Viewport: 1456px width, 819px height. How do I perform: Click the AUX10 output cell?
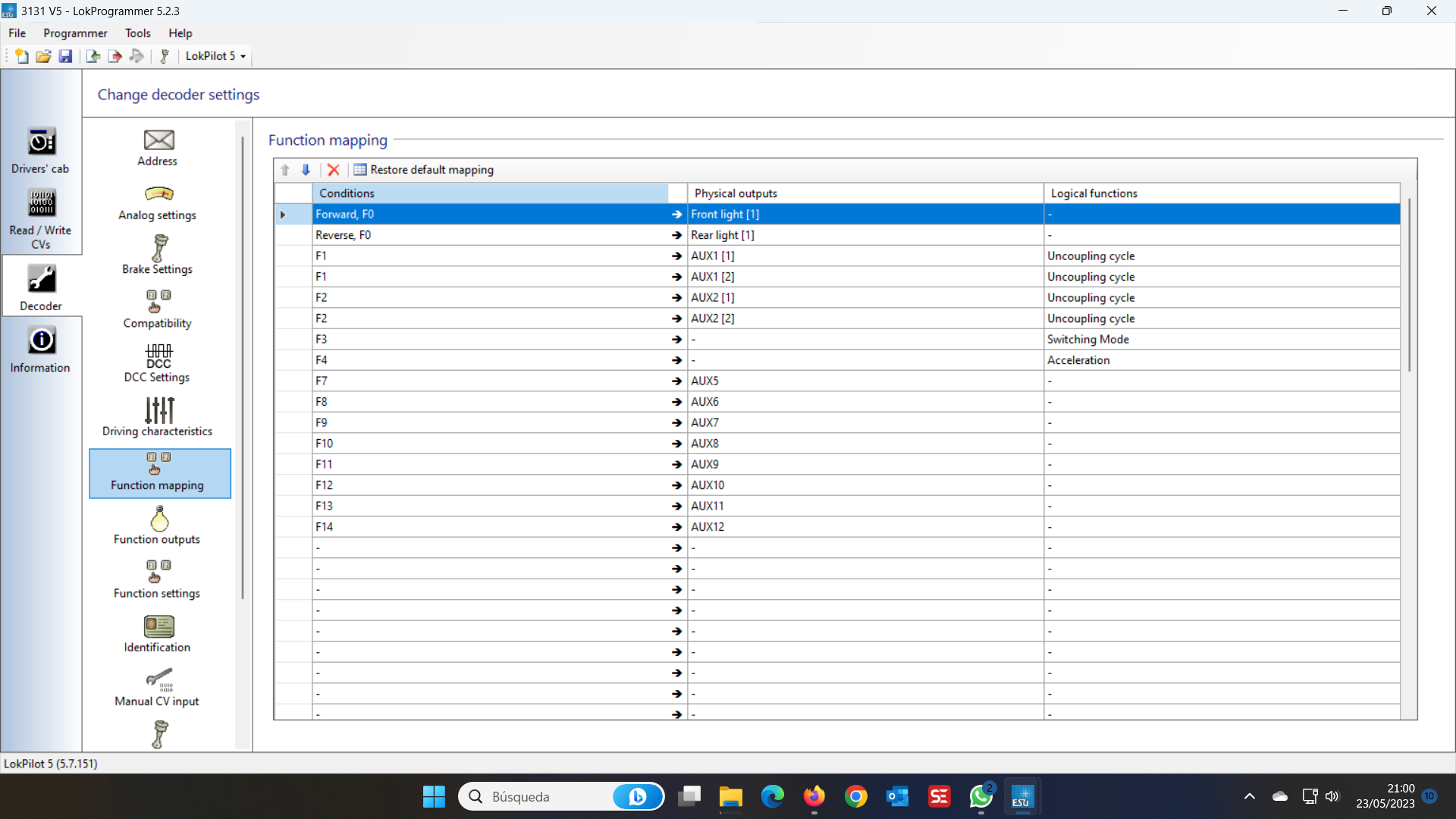pyautogui.click(x=865, y=485)
